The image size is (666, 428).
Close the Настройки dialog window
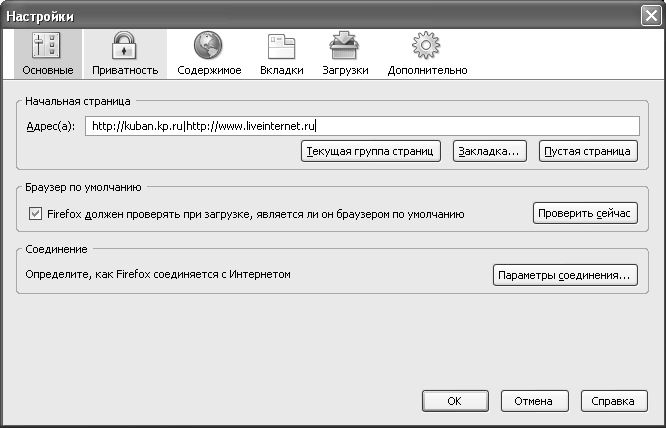point(651,16)
